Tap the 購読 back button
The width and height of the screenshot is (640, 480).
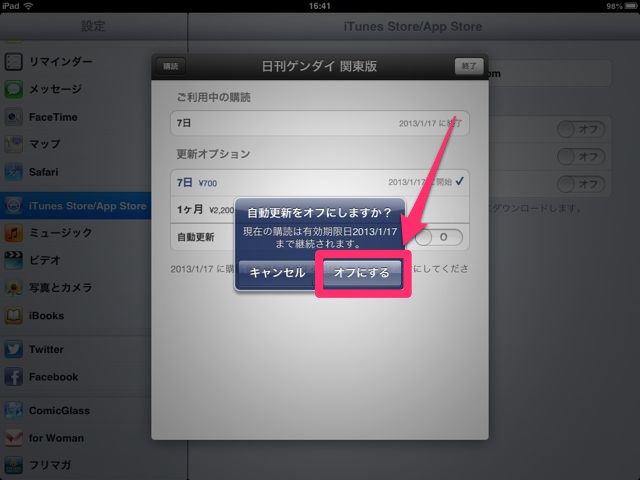171,66
